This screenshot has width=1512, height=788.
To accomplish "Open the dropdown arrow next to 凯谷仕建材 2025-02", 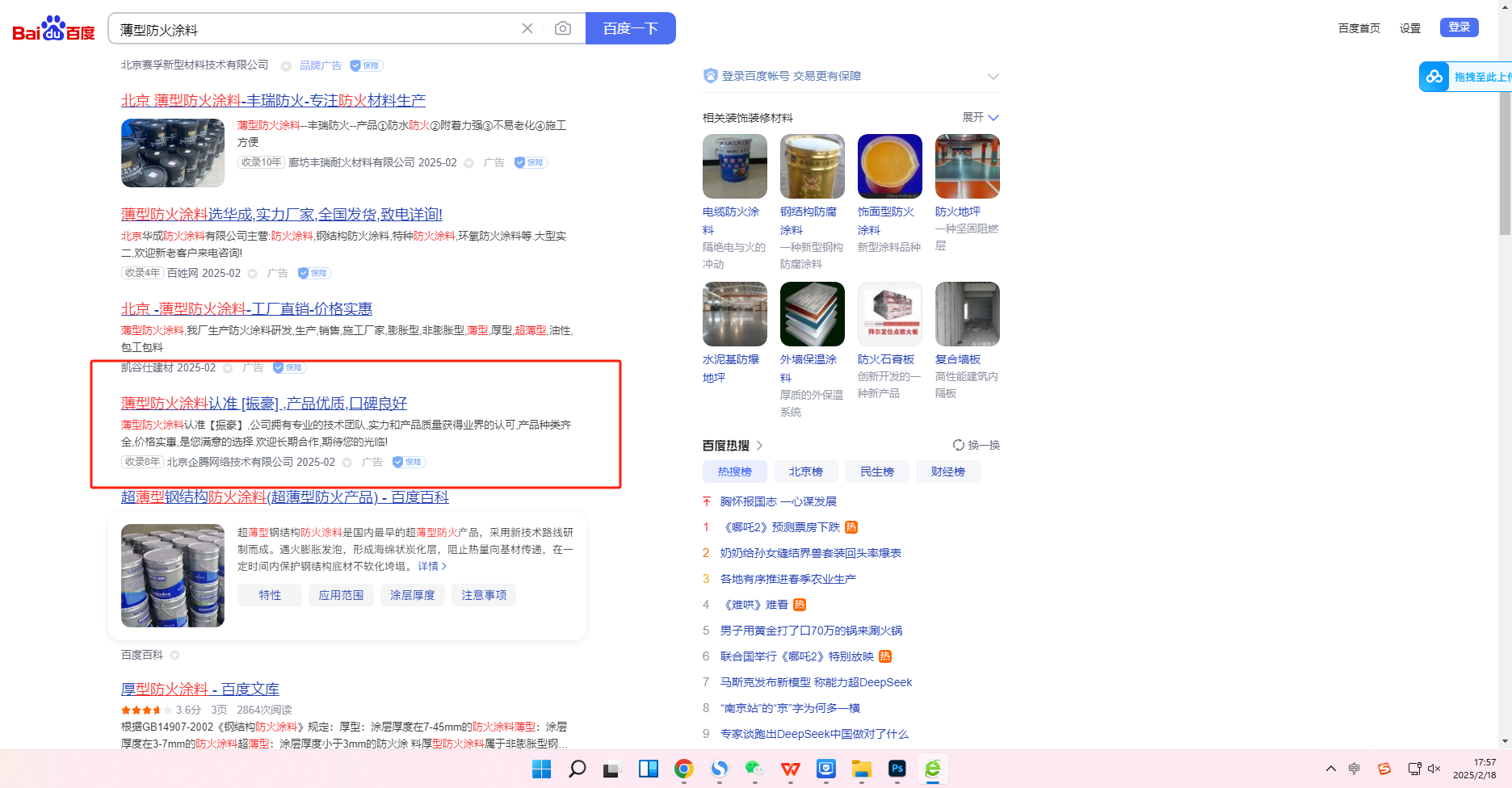I will coord(228,368).
